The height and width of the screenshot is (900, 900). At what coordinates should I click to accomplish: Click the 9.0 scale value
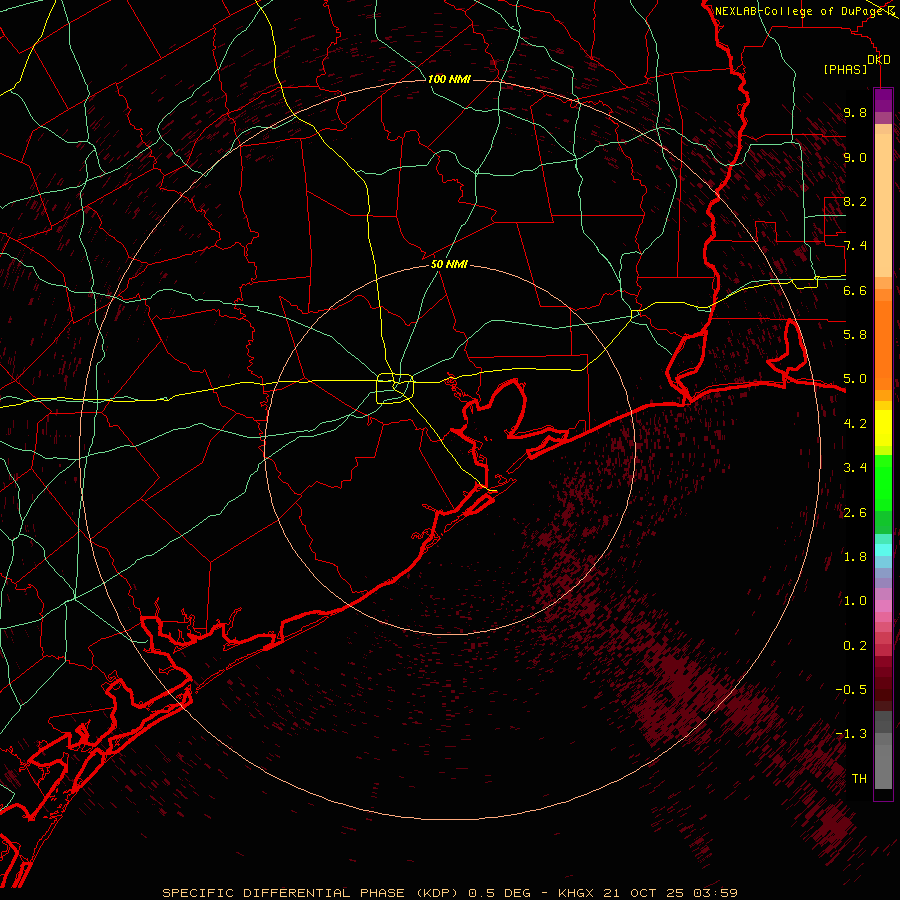855,157
